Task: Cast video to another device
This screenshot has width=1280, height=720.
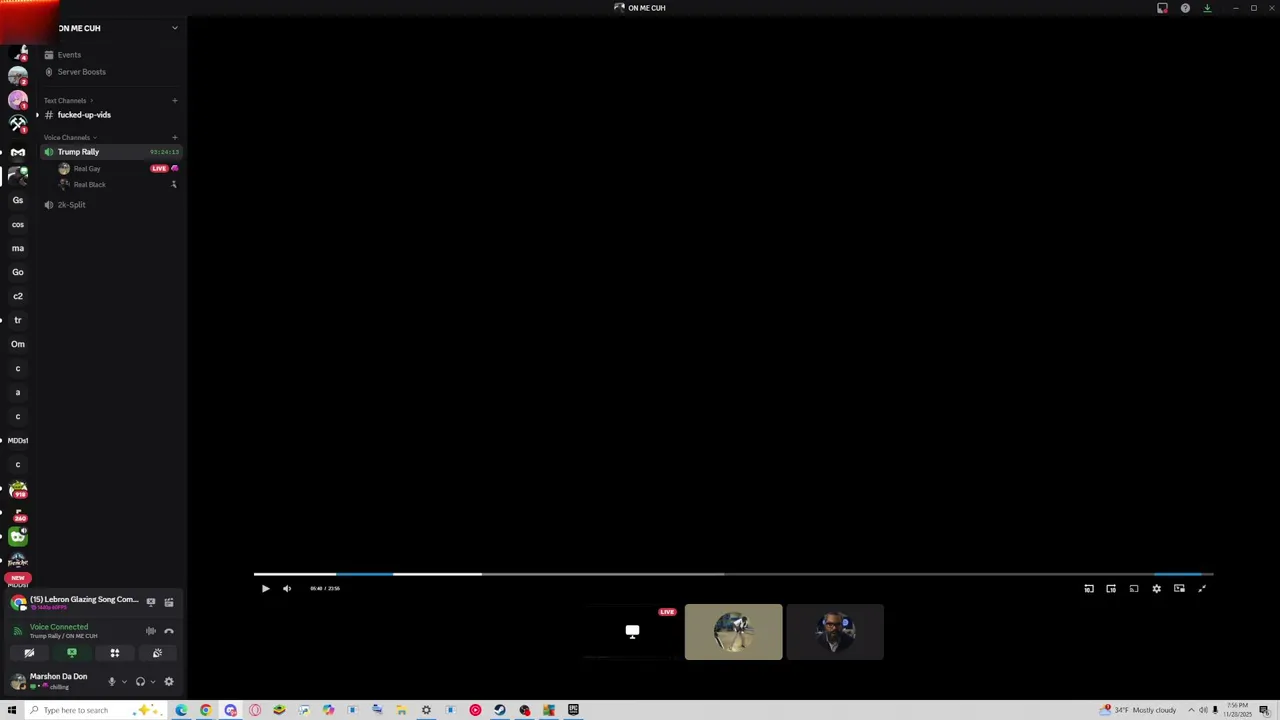Action: click(1134, 588)
